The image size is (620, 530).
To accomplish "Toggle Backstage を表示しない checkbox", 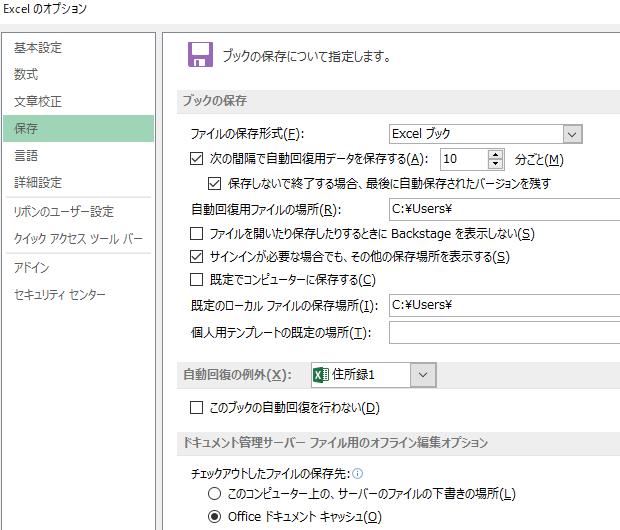I will 196,234.
